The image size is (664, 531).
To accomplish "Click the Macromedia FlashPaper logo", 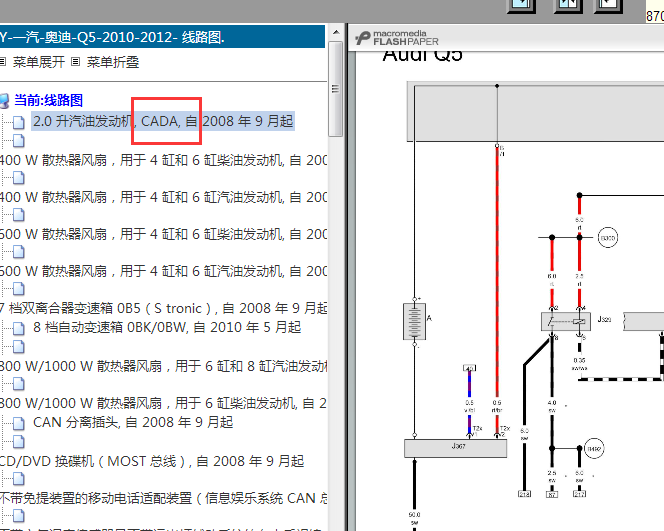I will (397, 38).
